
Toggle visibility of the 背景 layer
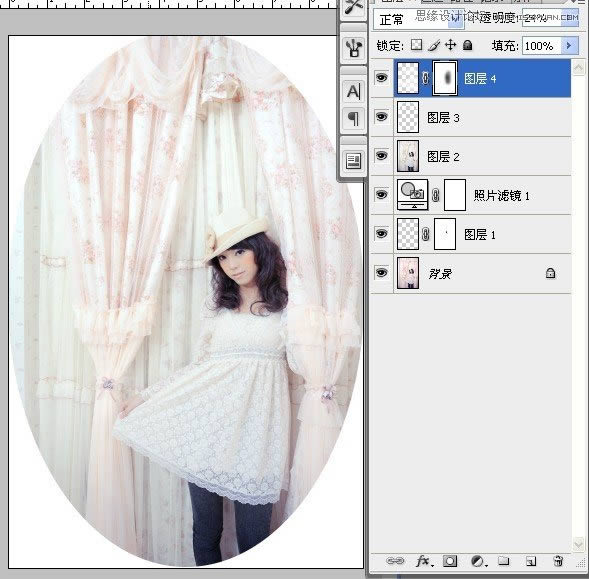[x=381, y=272]
